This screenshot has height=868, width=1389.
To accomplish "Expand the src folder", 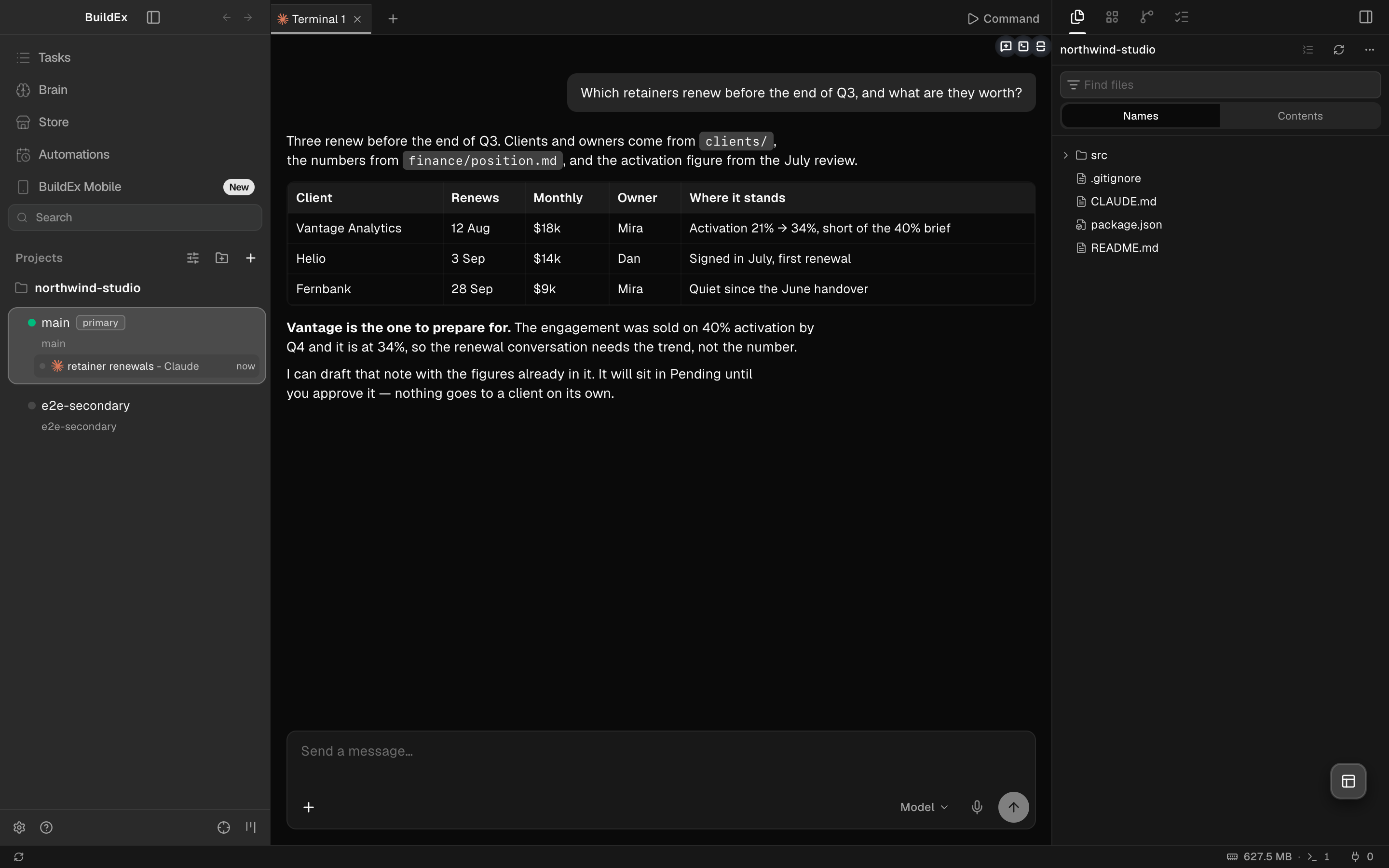I will [1066, 156].
